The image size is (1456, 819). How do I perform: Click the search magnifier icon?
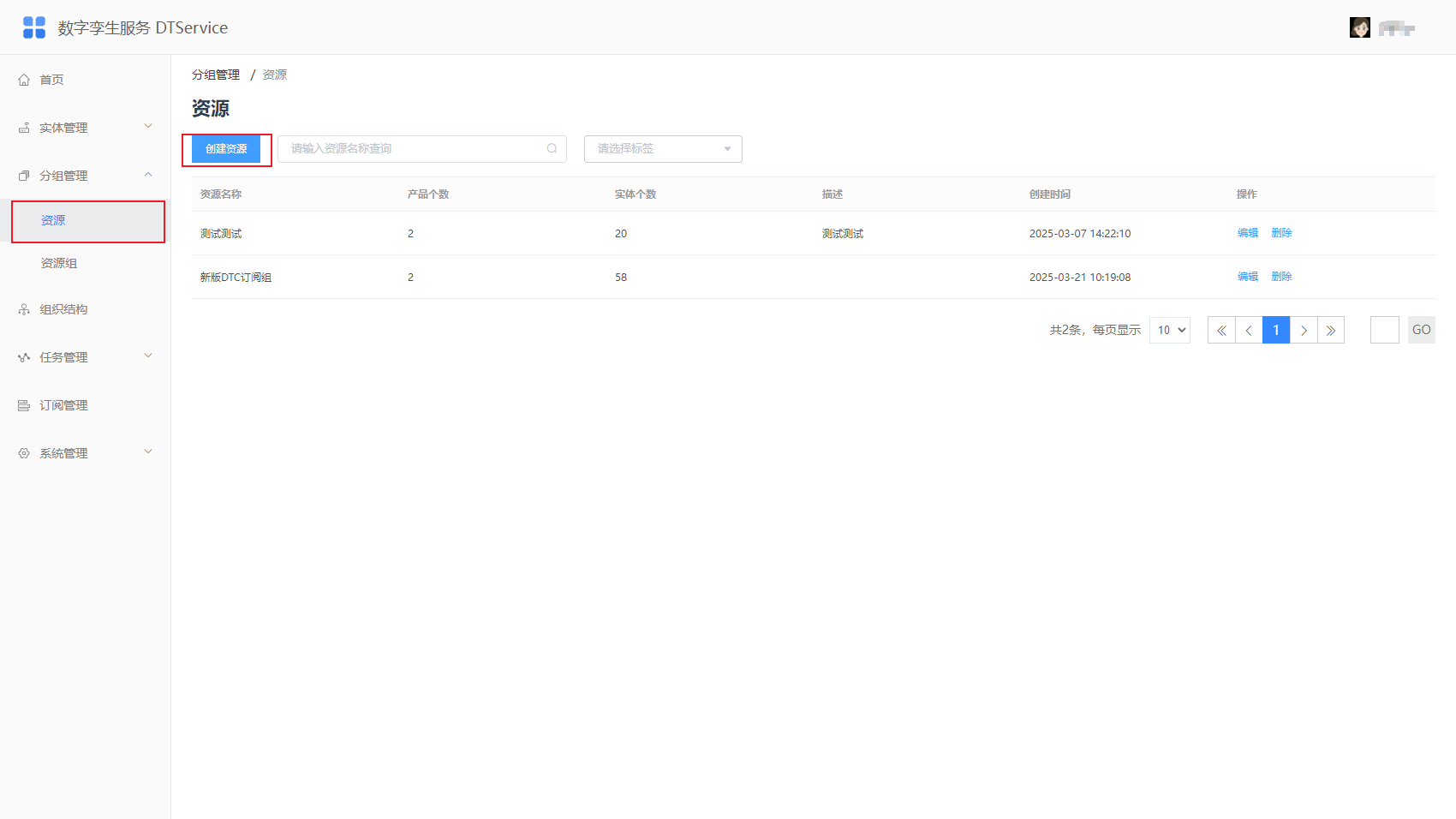(552, 148)
